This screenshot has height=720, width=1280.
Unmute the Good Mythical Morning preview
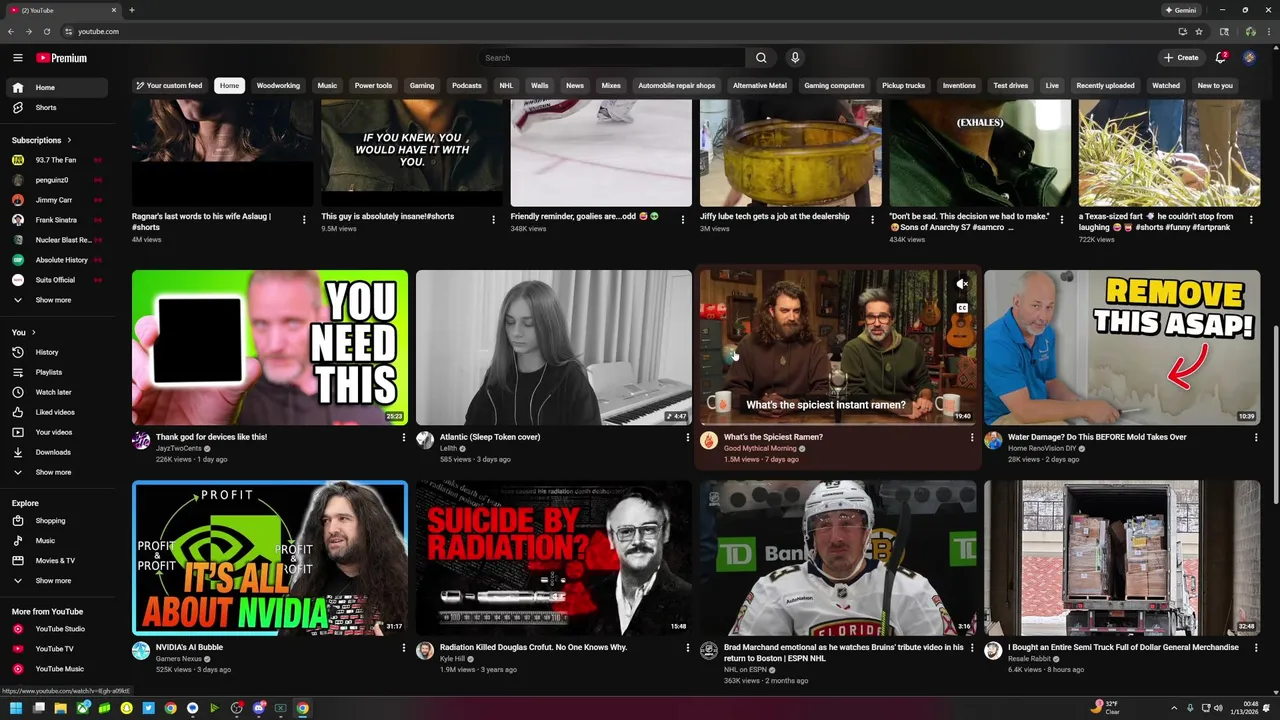[962, 285]
